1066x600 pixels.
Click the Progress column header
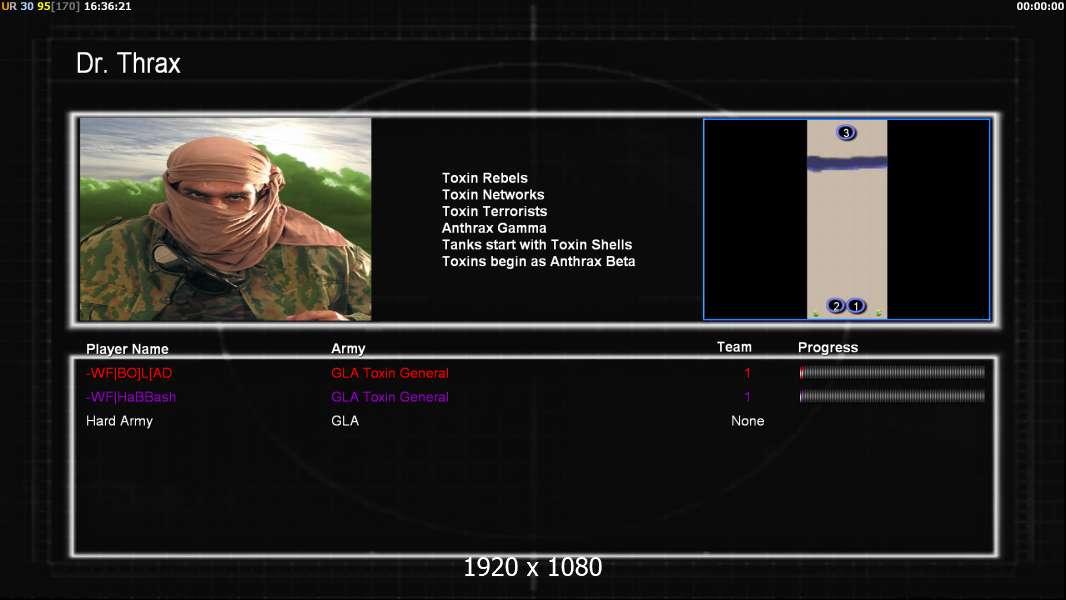[828, 348]
